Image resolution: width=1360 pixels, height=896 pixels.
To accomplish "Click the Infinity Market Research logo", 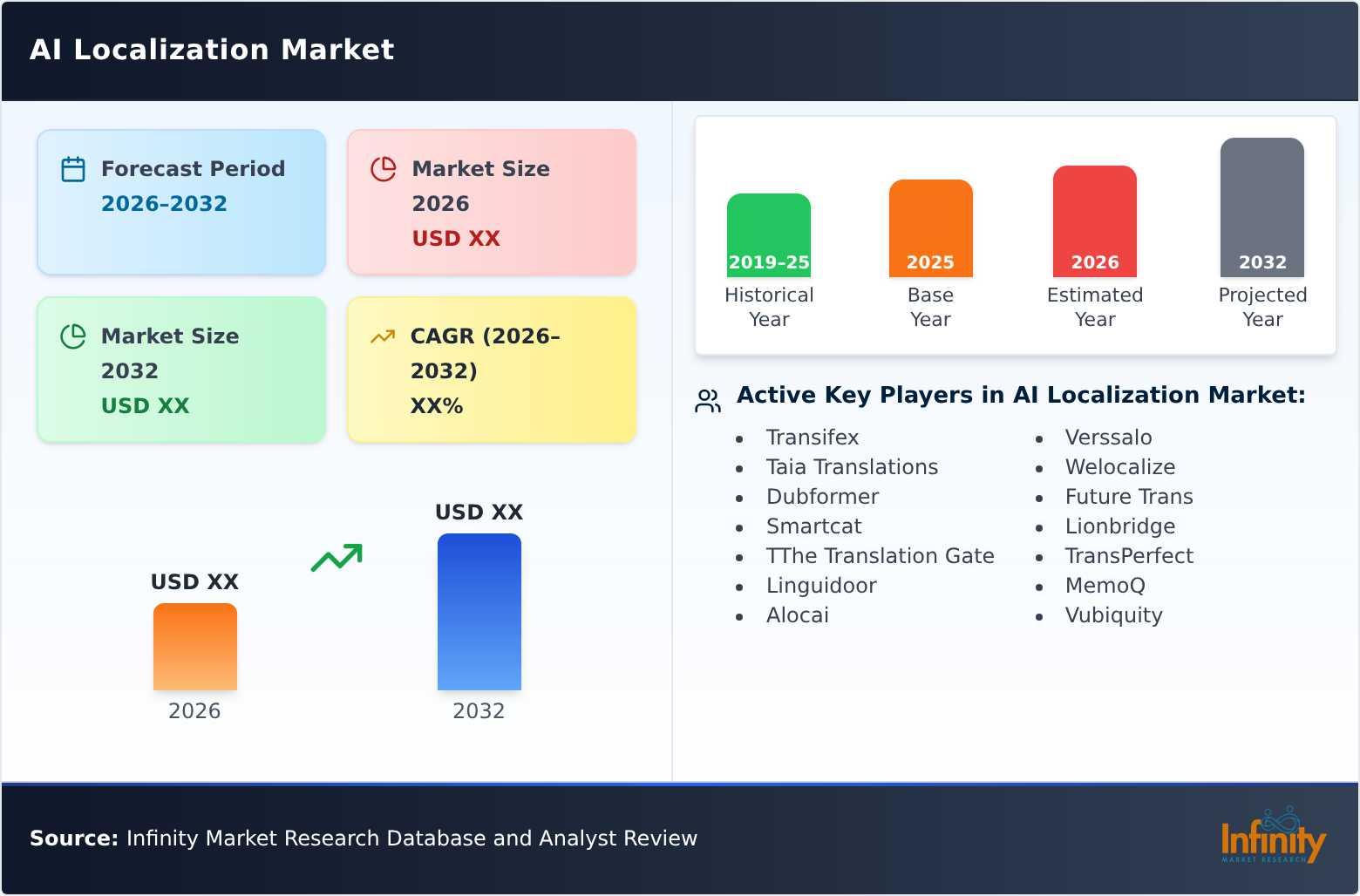I will coord(1273,836).
